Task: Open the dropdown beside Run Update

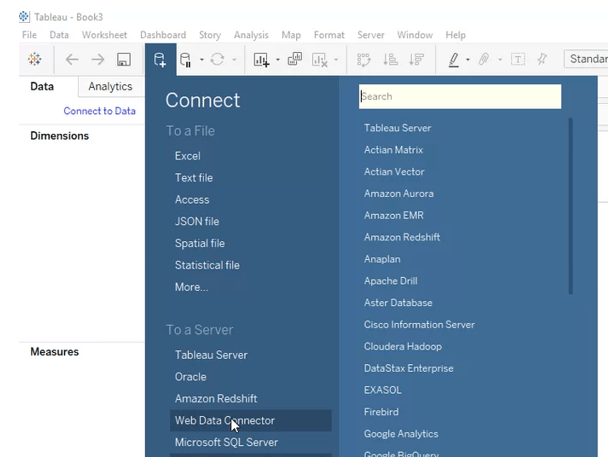Action: [234, 60]
